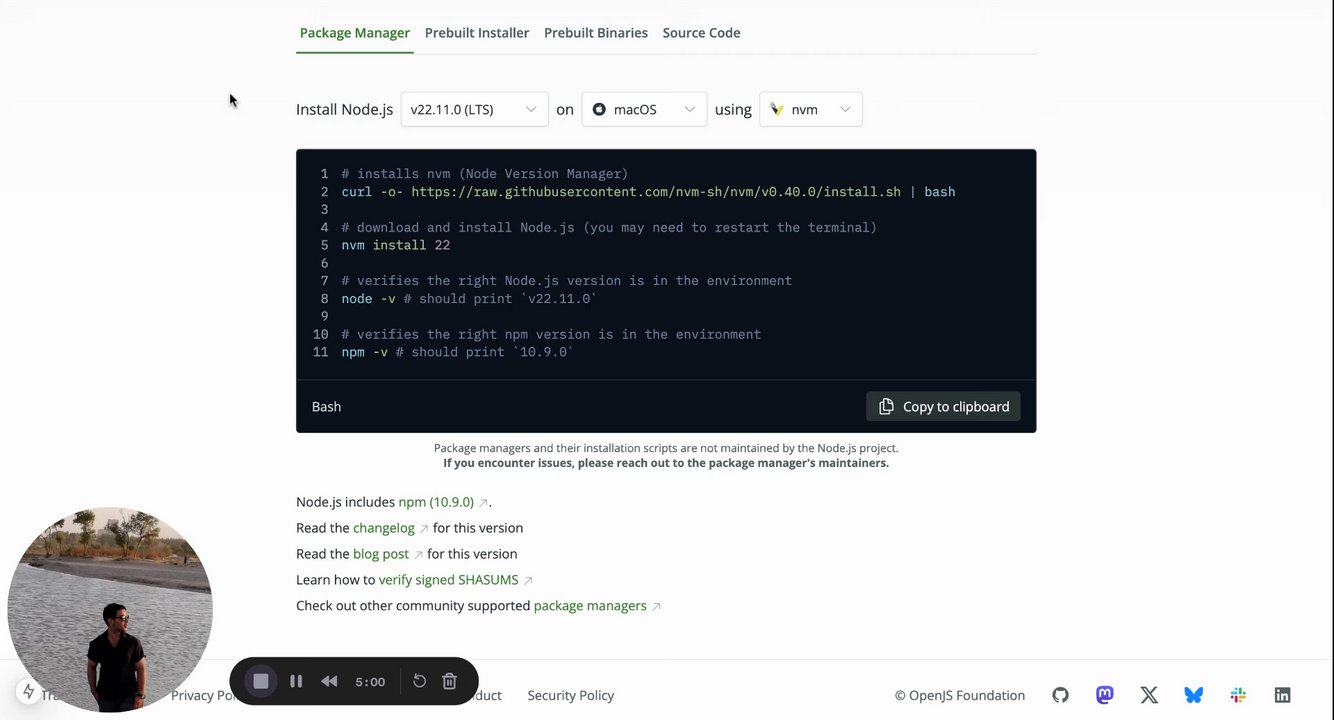The height and width of the screenshot is (720, 1334).
Task: Open the Prebuilt Installer tab
Action: tap(477, 33)
